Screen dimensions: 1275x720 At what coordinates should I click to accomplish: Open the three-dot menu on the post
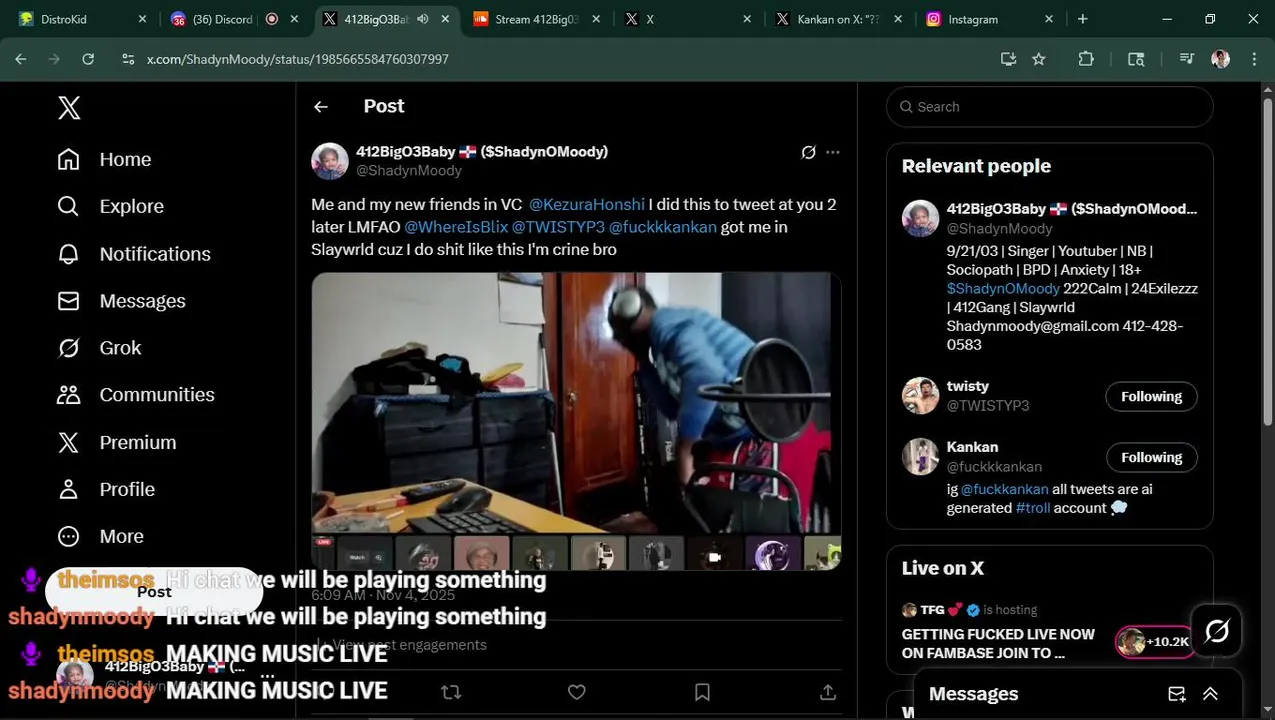click(833, 152)
